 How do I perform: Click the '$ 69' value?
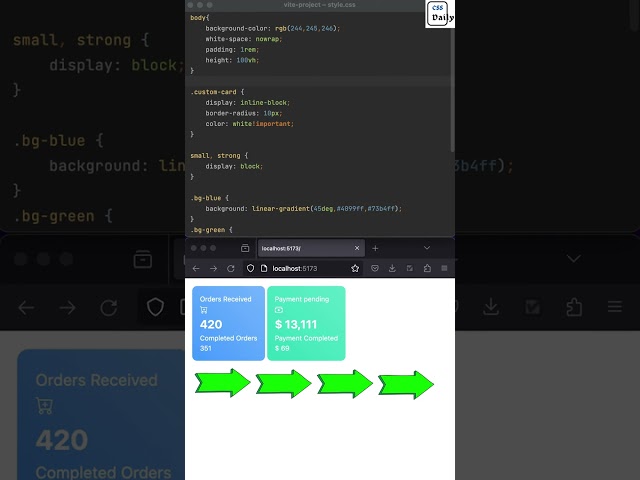pos(282,348)
